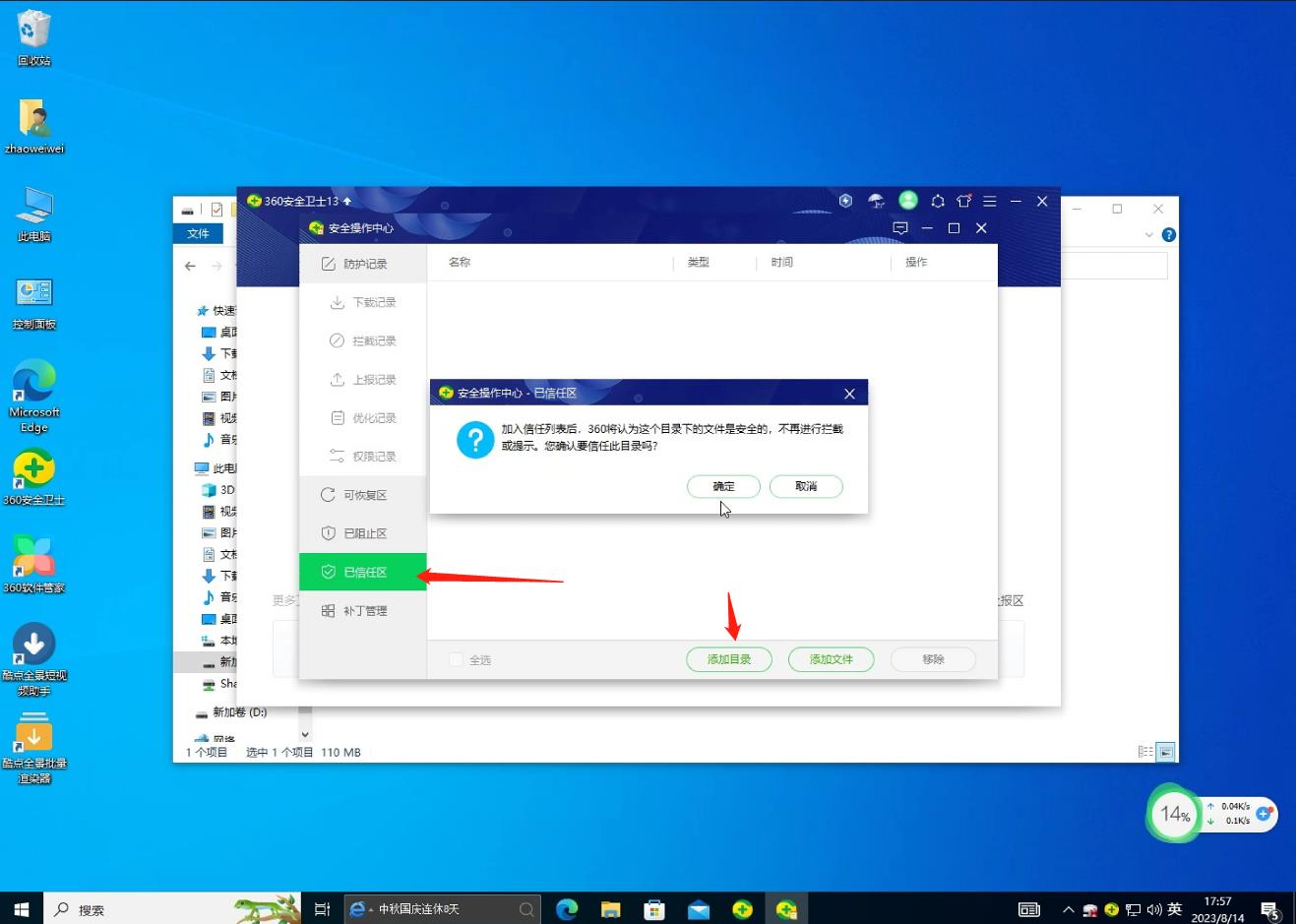This screenshot has width=1296, height=924.
Task: Click the shield icon in the 360安全卫士 title bar
Action: [x=845, y=201]
